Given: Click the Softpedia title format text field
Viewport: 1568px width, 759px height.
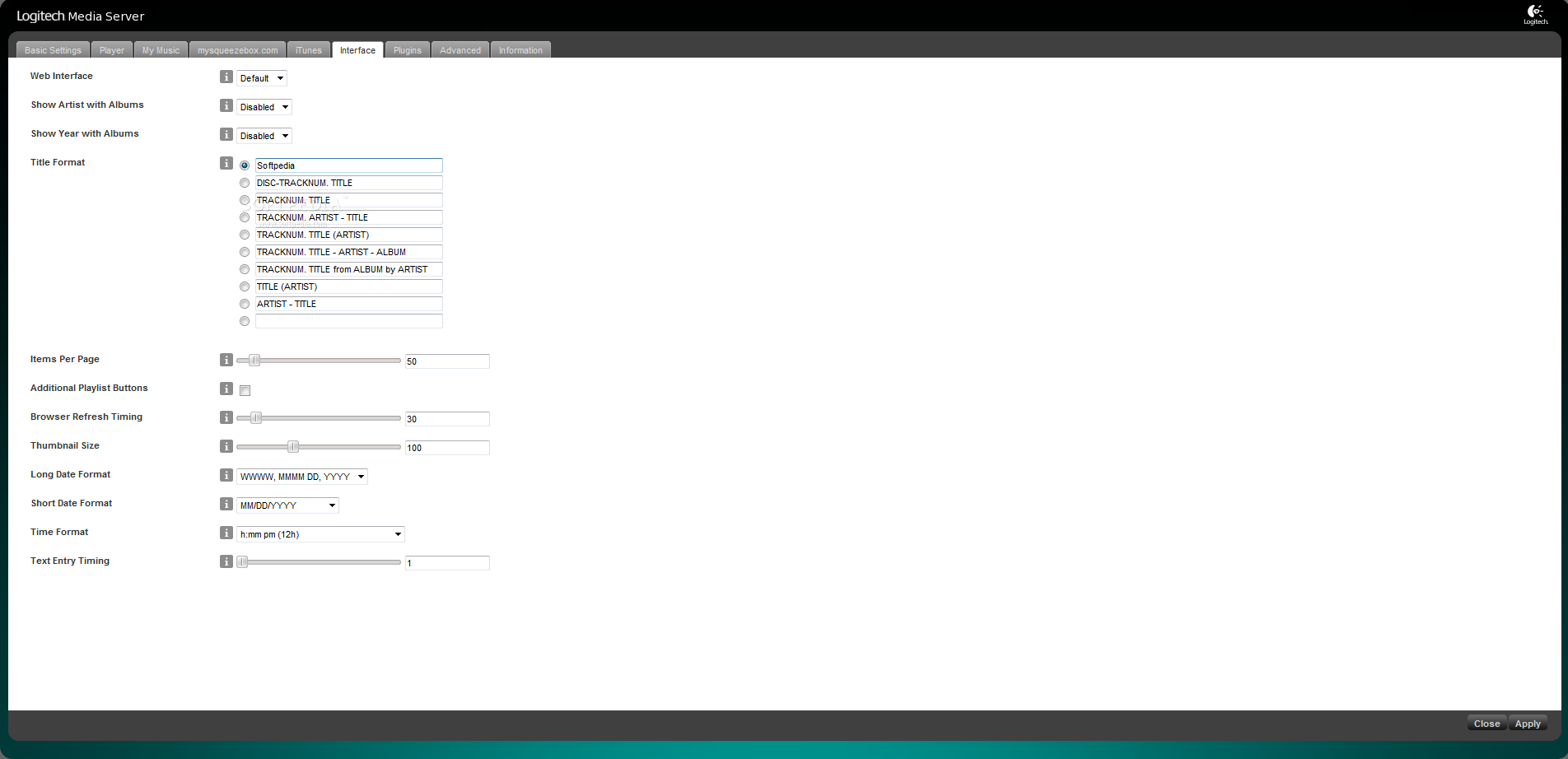Looking at the screenshot, I should pyautogui.click(x=349, y=165).
